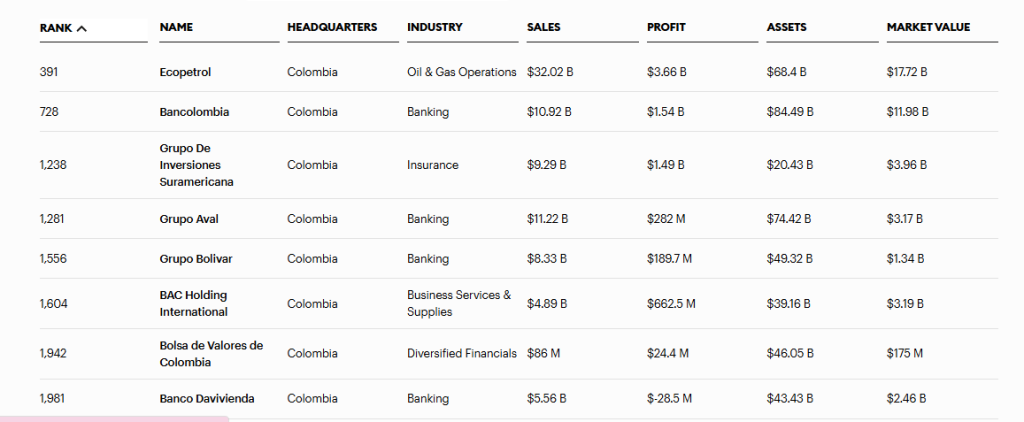Click Grupo Bolivar assets $49.32 B
This screenshot has height=422, width=1024.
(x=790, y=259)
